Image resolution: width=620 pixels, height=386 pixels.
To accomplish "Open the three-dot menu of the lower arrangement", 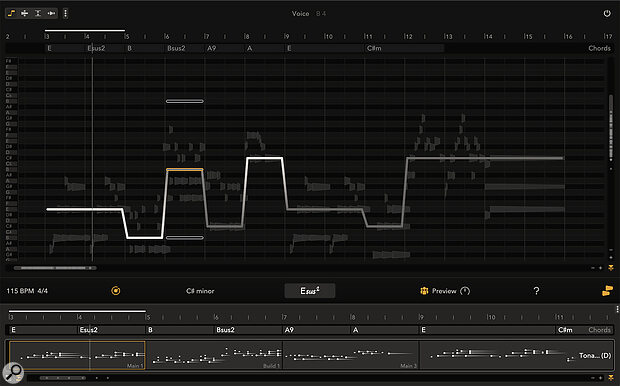I will click(617, 309).
